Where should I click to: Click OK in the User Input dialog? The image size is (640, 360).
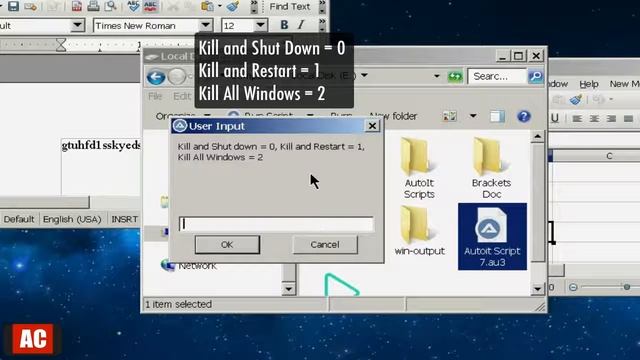click(227, 244)
